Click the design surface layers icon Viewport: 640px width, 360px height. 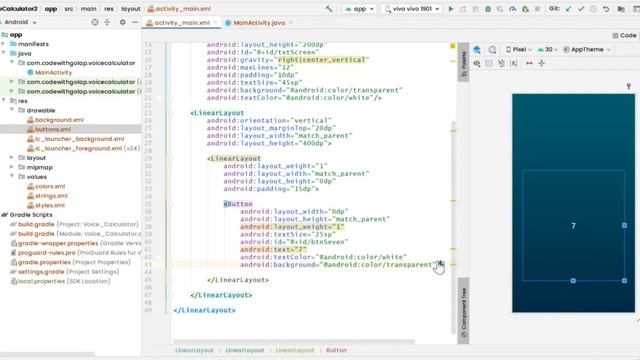click(x=477, y=49)
